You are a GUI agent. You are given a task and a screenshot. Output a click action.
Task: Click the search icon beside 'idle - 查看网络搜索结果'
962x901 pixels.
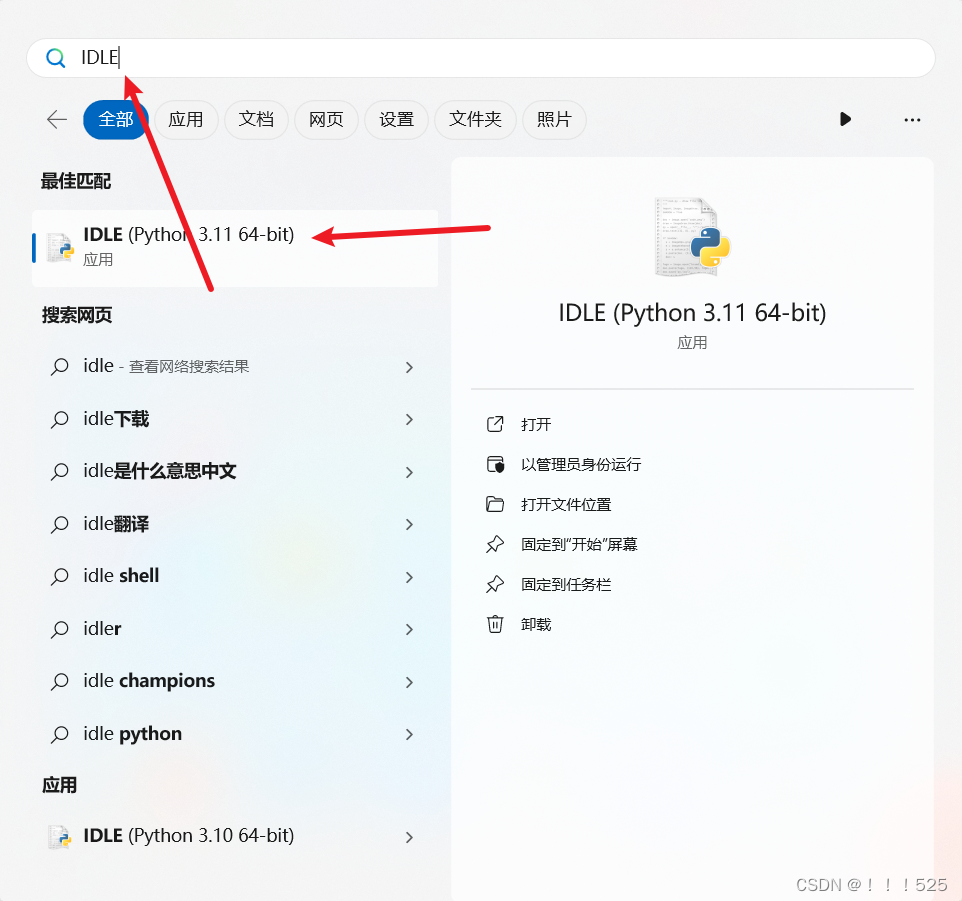point(60,367)
